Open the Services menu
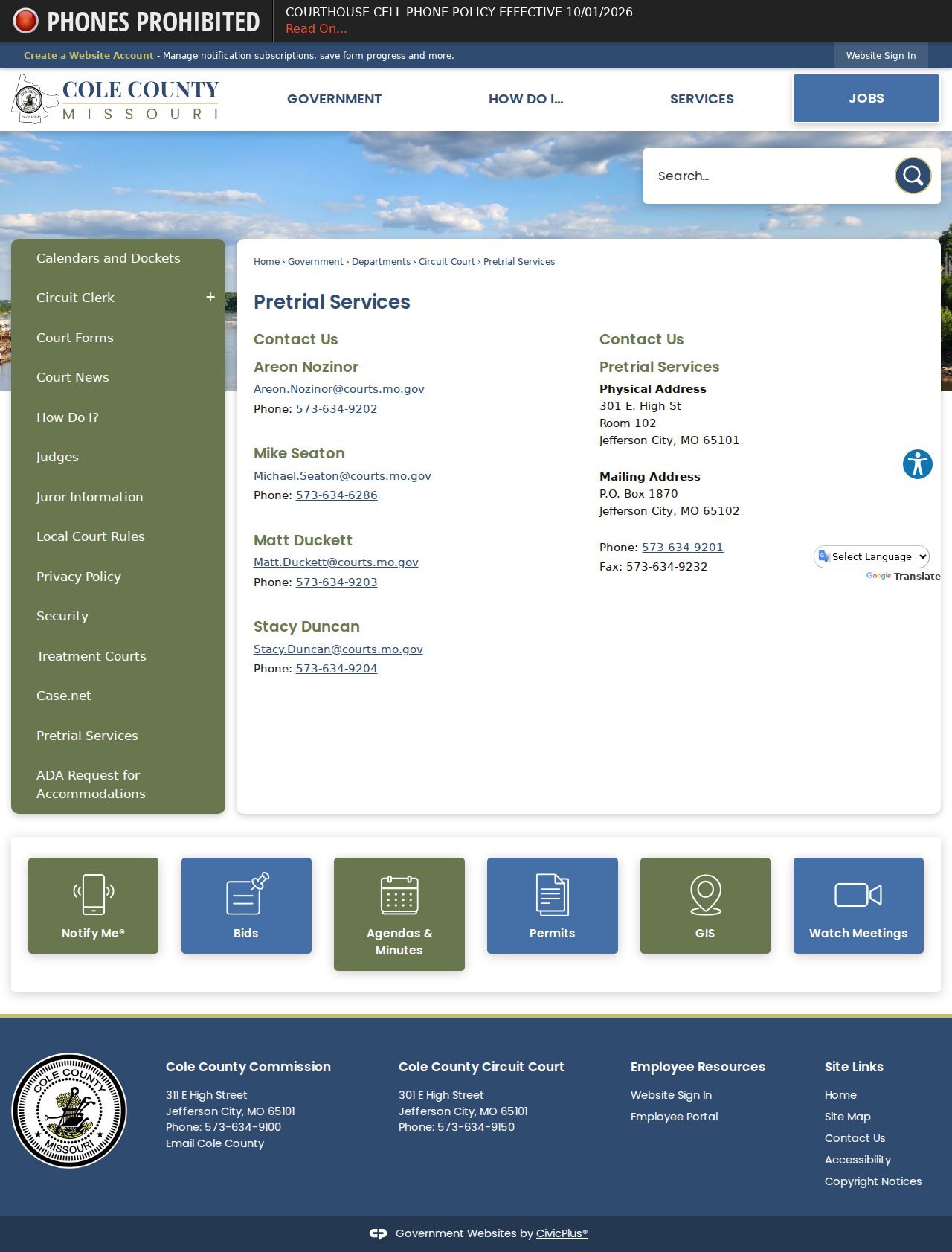This screenshot has width=952, height=1252. [x=702, y=99]
